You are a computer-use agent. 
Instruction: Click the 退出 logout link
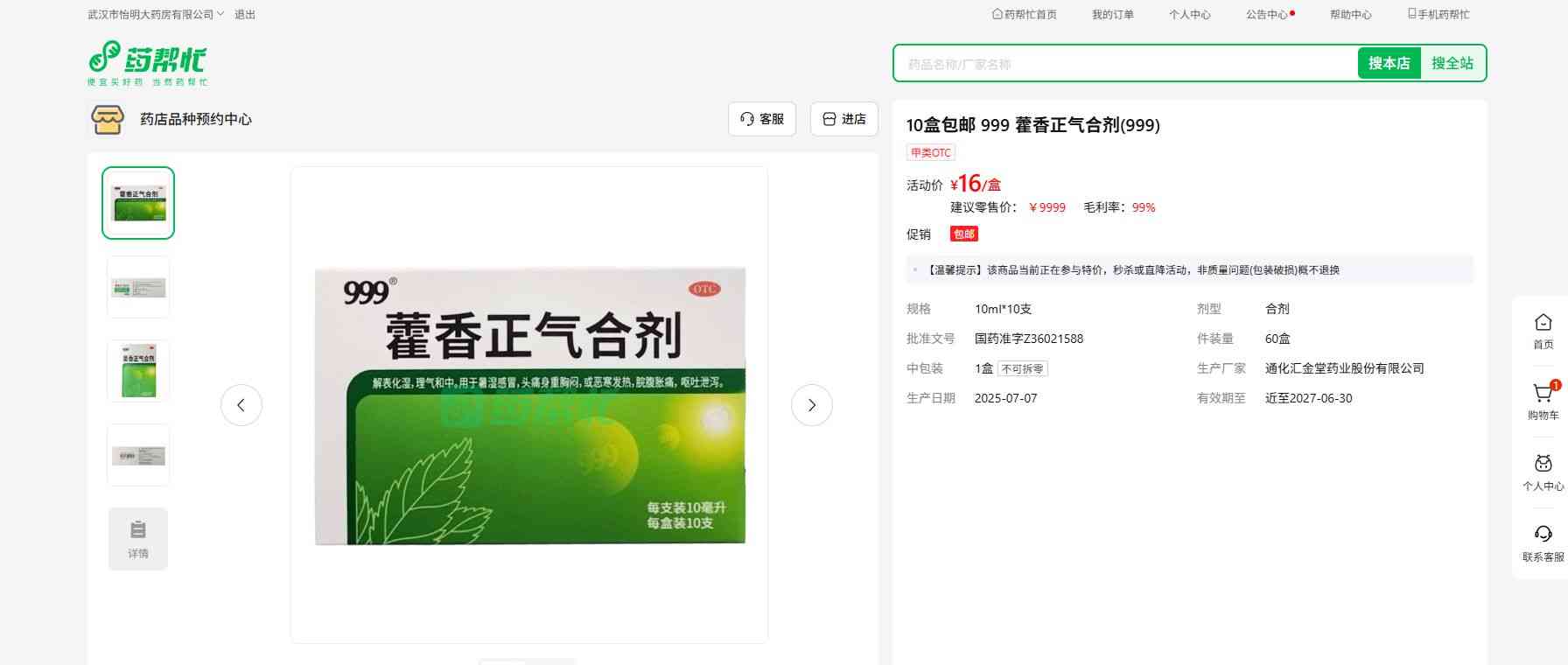245,15
